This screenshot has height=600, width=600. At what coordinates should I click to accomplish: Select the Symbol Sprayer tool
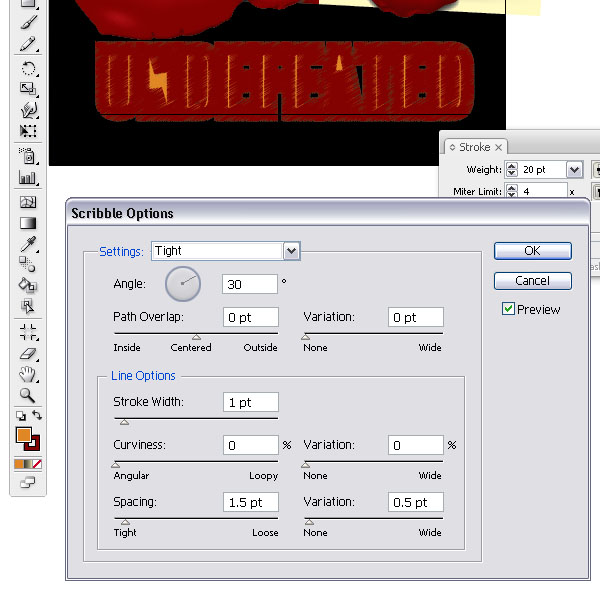coord(28,156)
